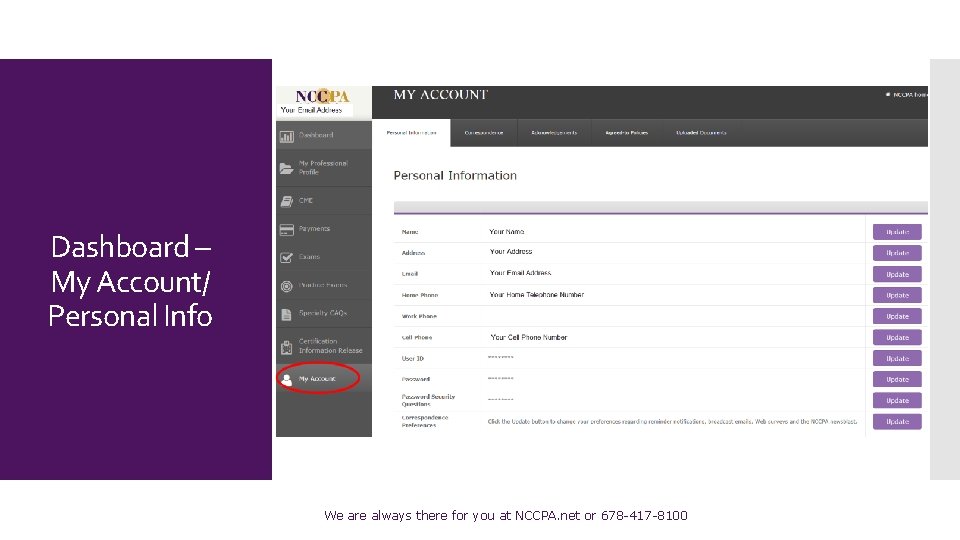Update the Address row
The image size is (960, 540).
click(x=897, y=253)
